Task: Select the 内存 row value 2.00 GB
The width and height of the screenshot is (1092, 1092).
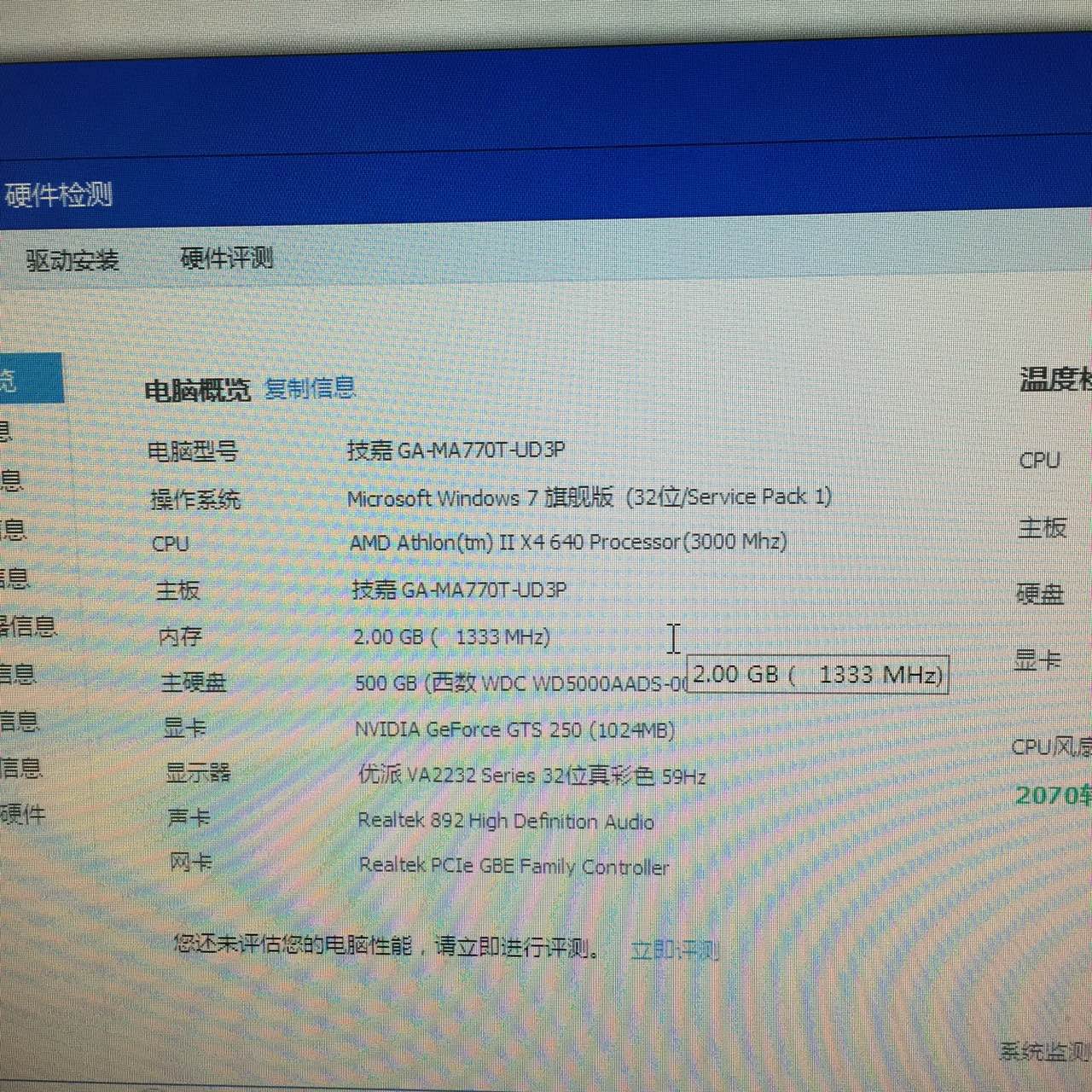Action: pyautogui.click(x=452, y=636)
